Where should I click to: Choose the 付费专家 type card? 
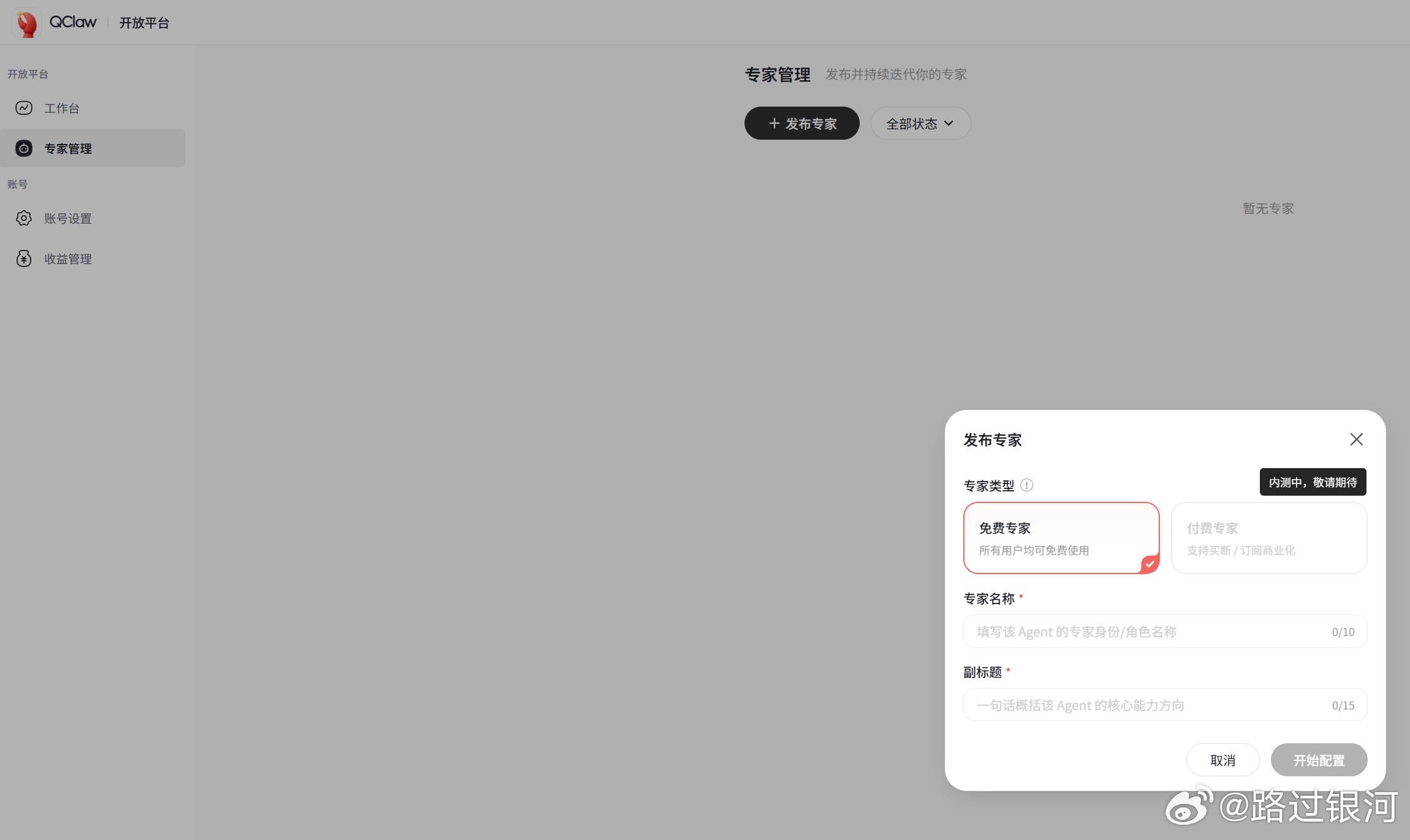coord(1269,538)
